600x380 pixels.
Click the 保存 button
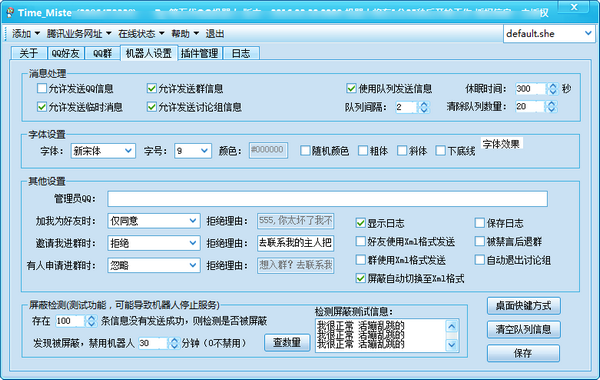(523, 353)
